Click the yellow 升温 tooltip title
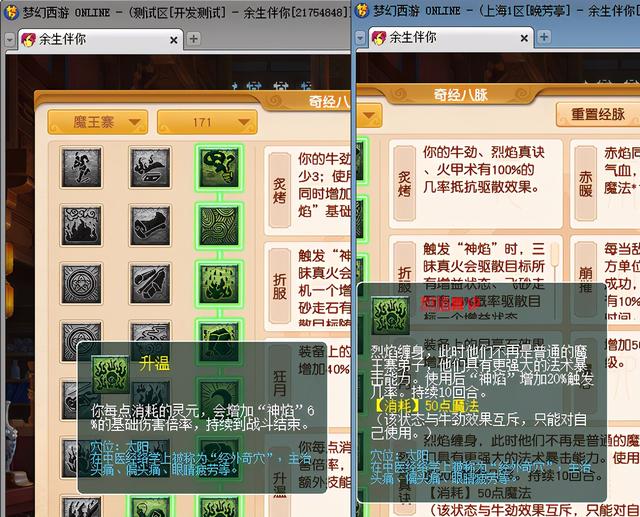Viewport: 640px width, 517px height. [x=154, y=363]
